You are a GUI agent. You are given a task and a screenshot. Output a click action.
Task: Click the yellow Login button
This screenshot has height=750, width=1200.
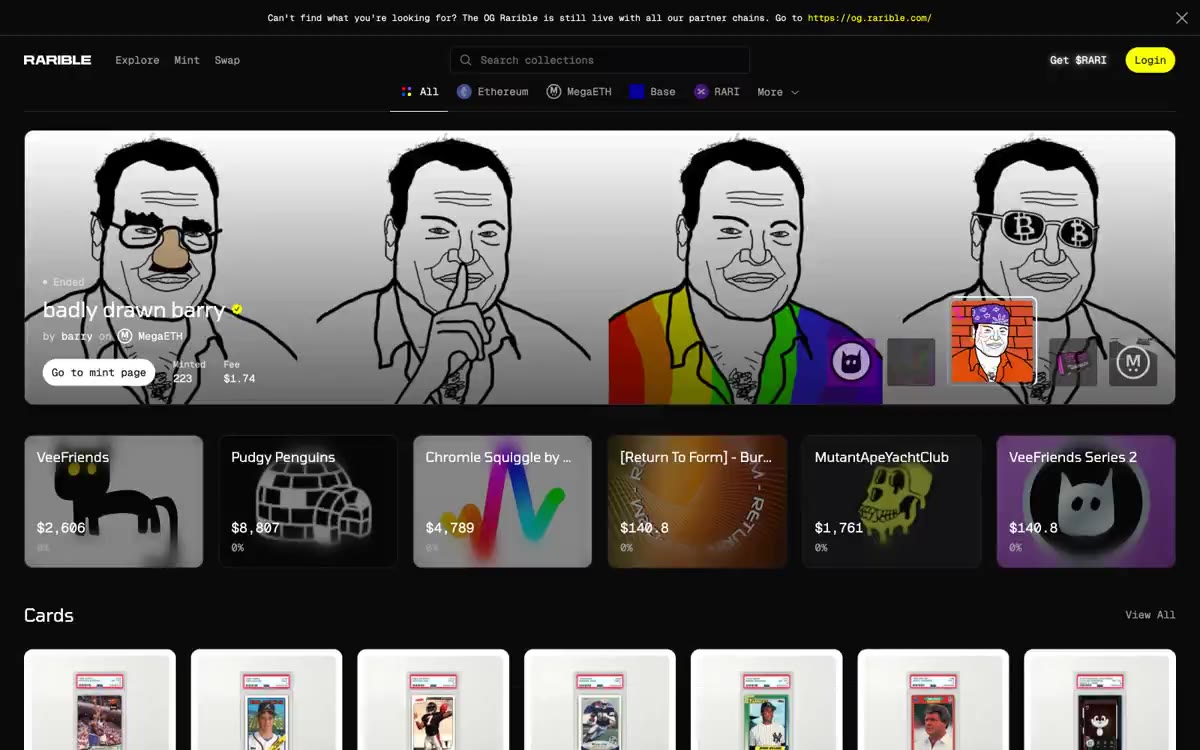(x=1150, y=60)
